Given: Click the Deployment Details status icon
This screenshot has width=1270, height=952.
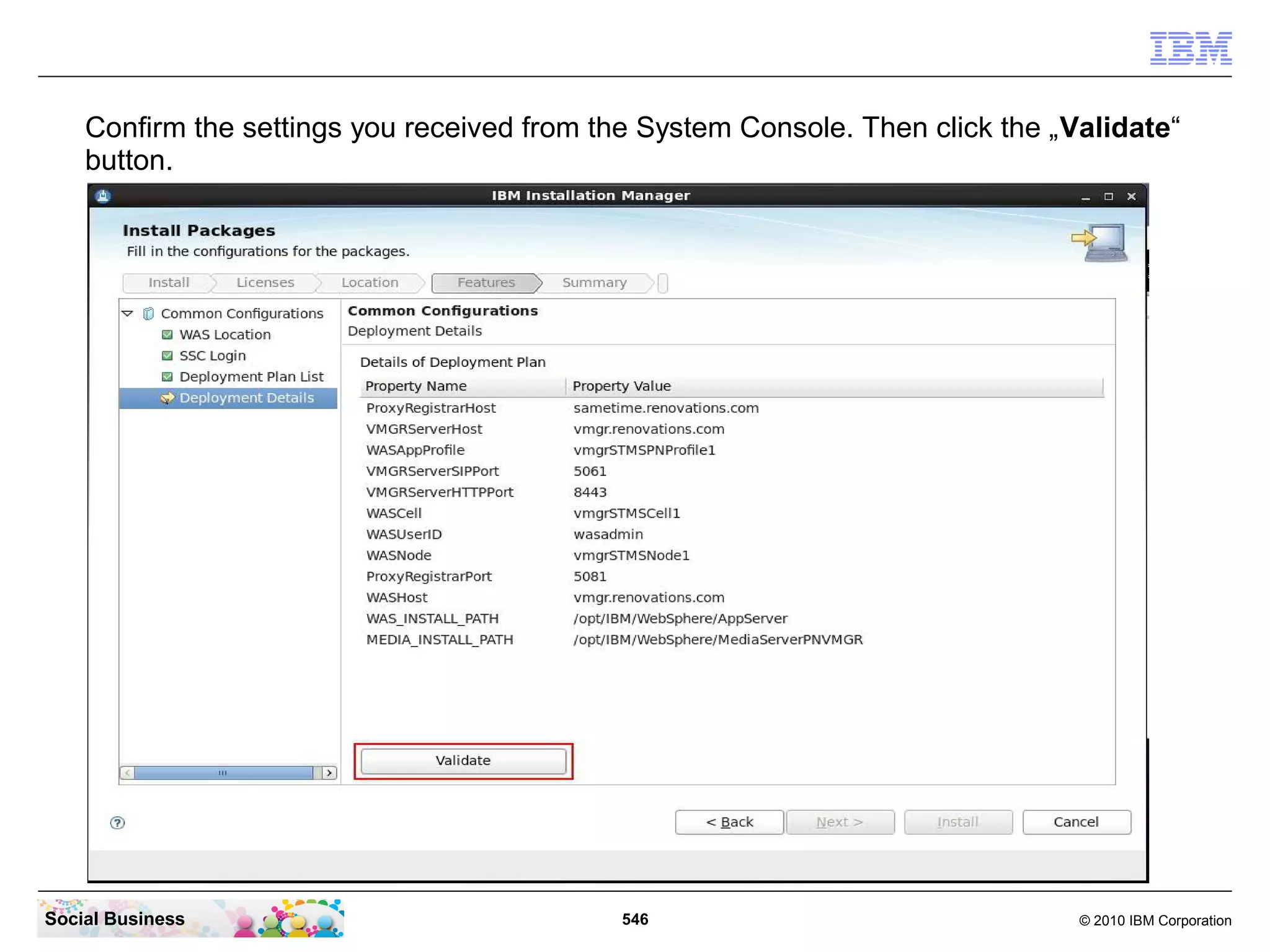Looking at the screenshot, I should click(x=167, y=398).
